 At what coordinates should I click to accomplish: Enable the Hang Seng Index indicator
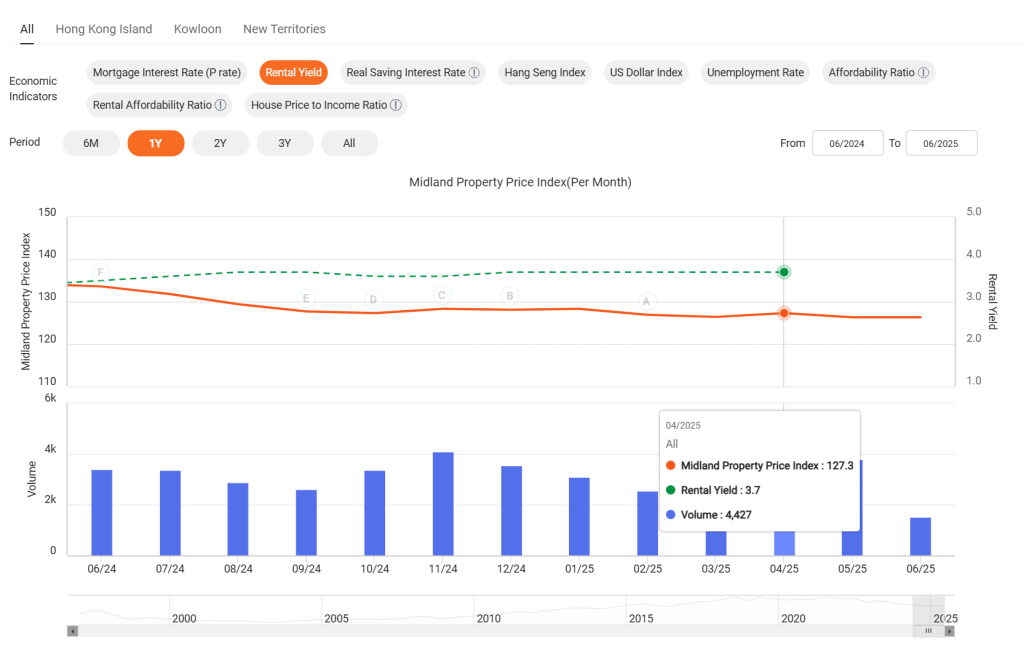[x=545, y=72]
